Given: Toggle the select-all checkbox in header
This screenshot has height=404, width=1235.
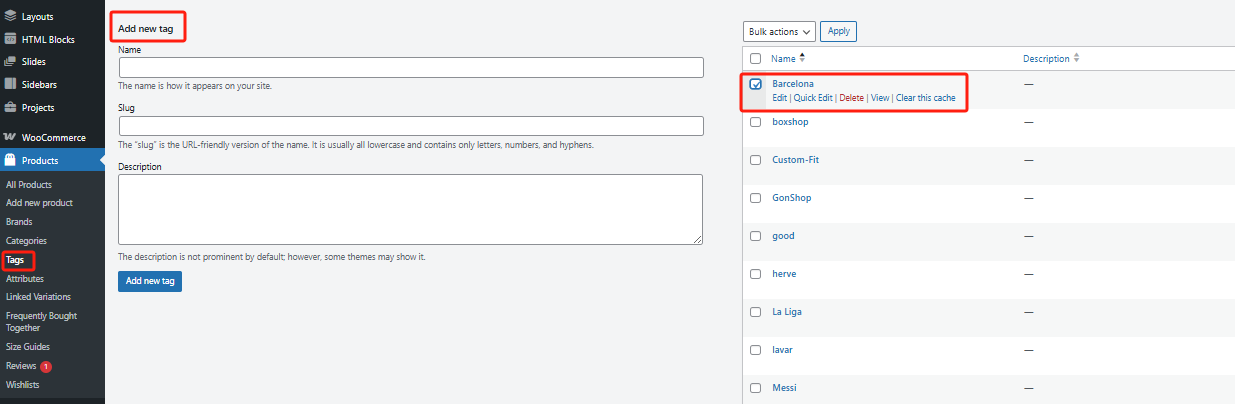Looking at the screenshot, I should 756,59.
